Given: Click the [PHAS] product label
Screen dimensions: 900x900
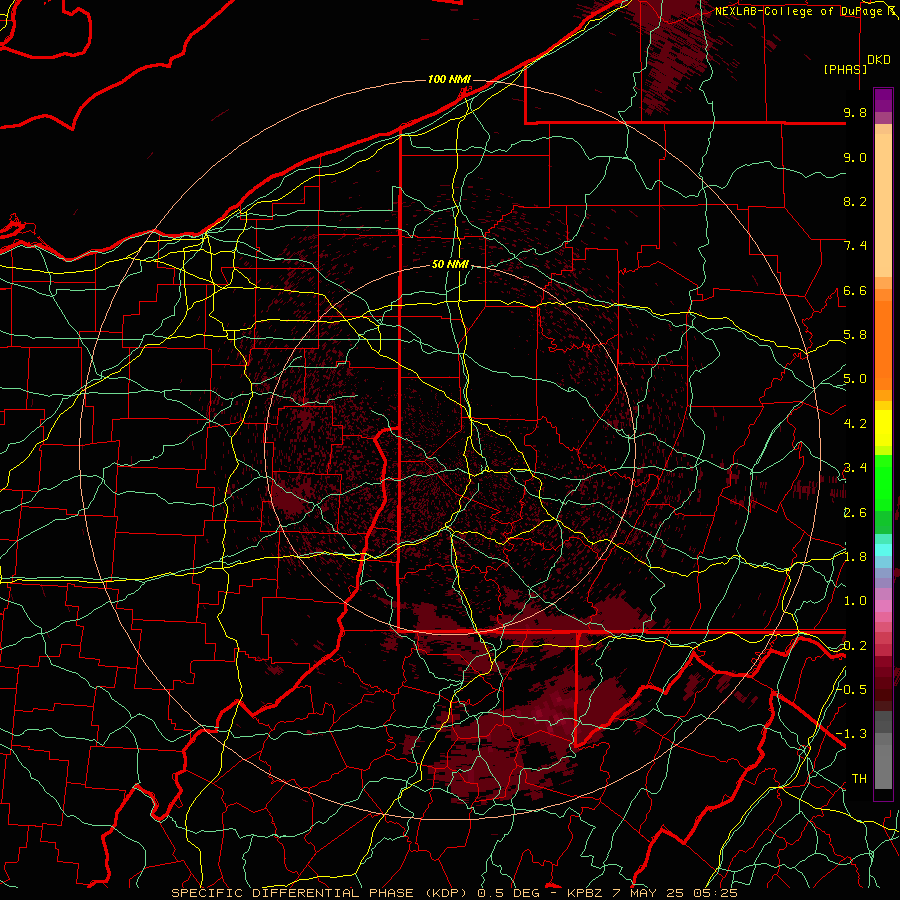Looking at the screenshot, I should (x=845, y=69).
